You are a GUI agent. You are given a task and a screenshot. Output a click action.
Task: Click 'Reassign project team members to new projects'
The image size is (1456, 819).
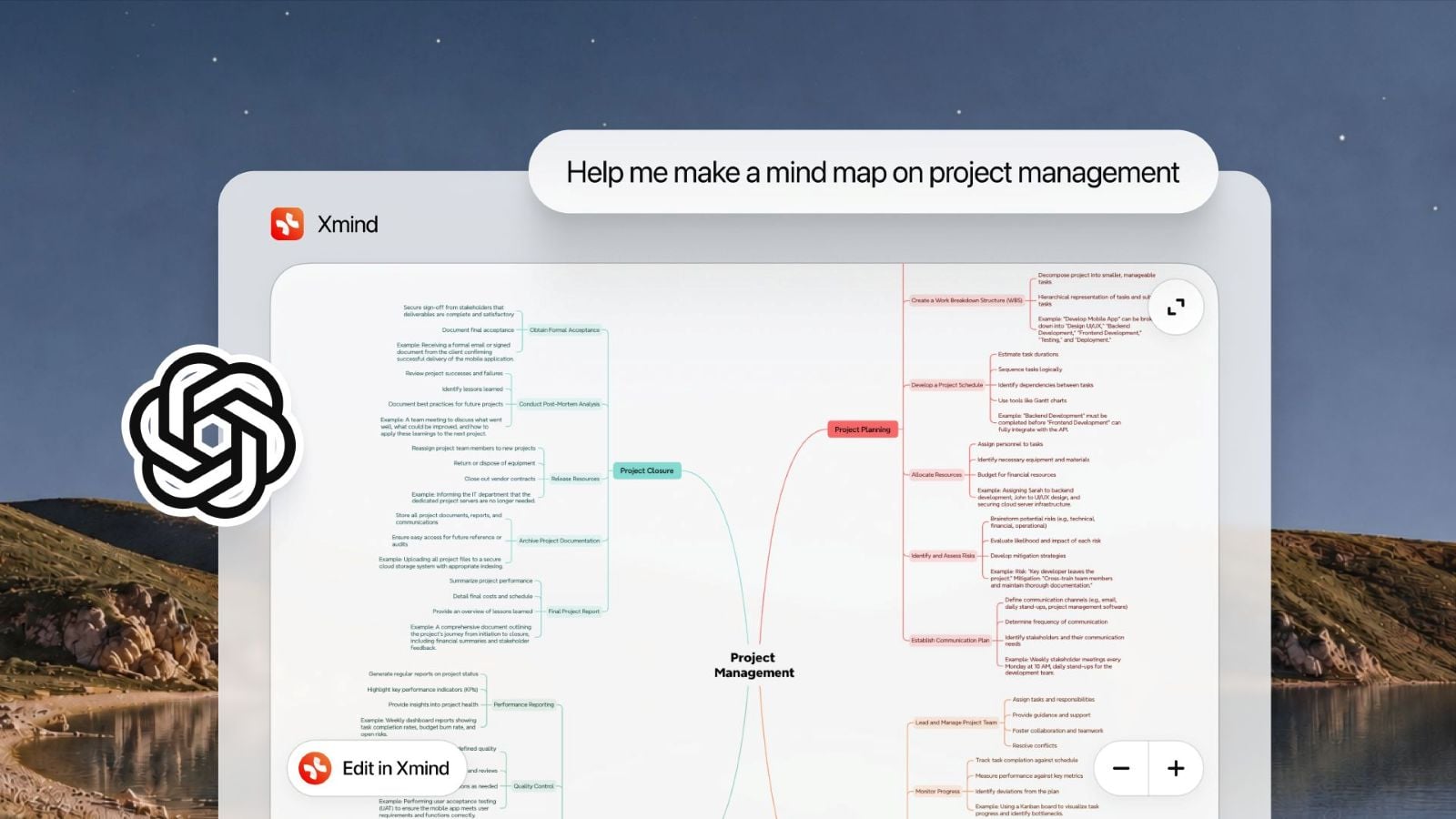[x=474, y=449]
